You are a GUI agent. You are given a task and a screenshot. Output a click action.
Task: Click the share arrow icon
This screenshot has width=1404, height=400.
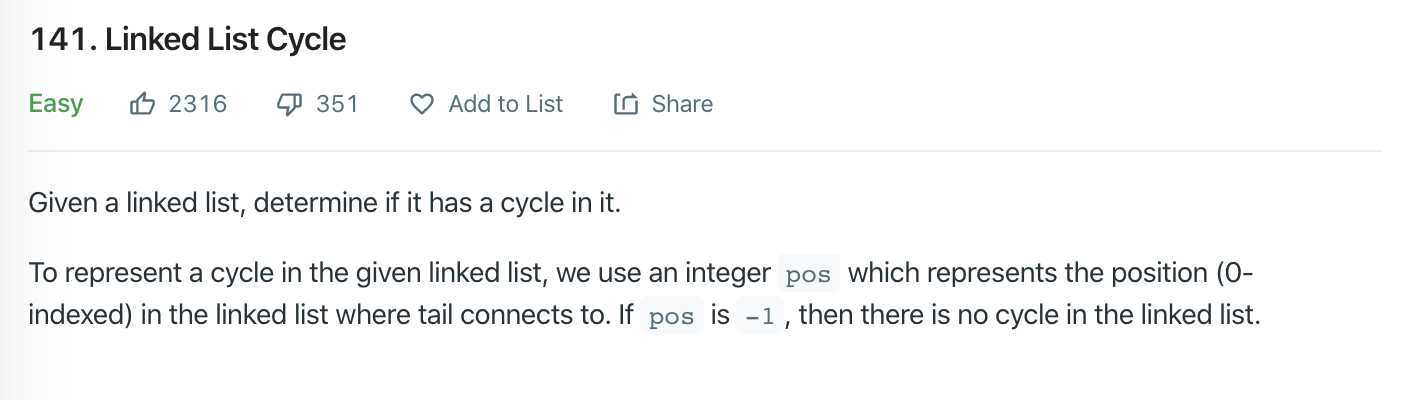click(x=625, y=104)
